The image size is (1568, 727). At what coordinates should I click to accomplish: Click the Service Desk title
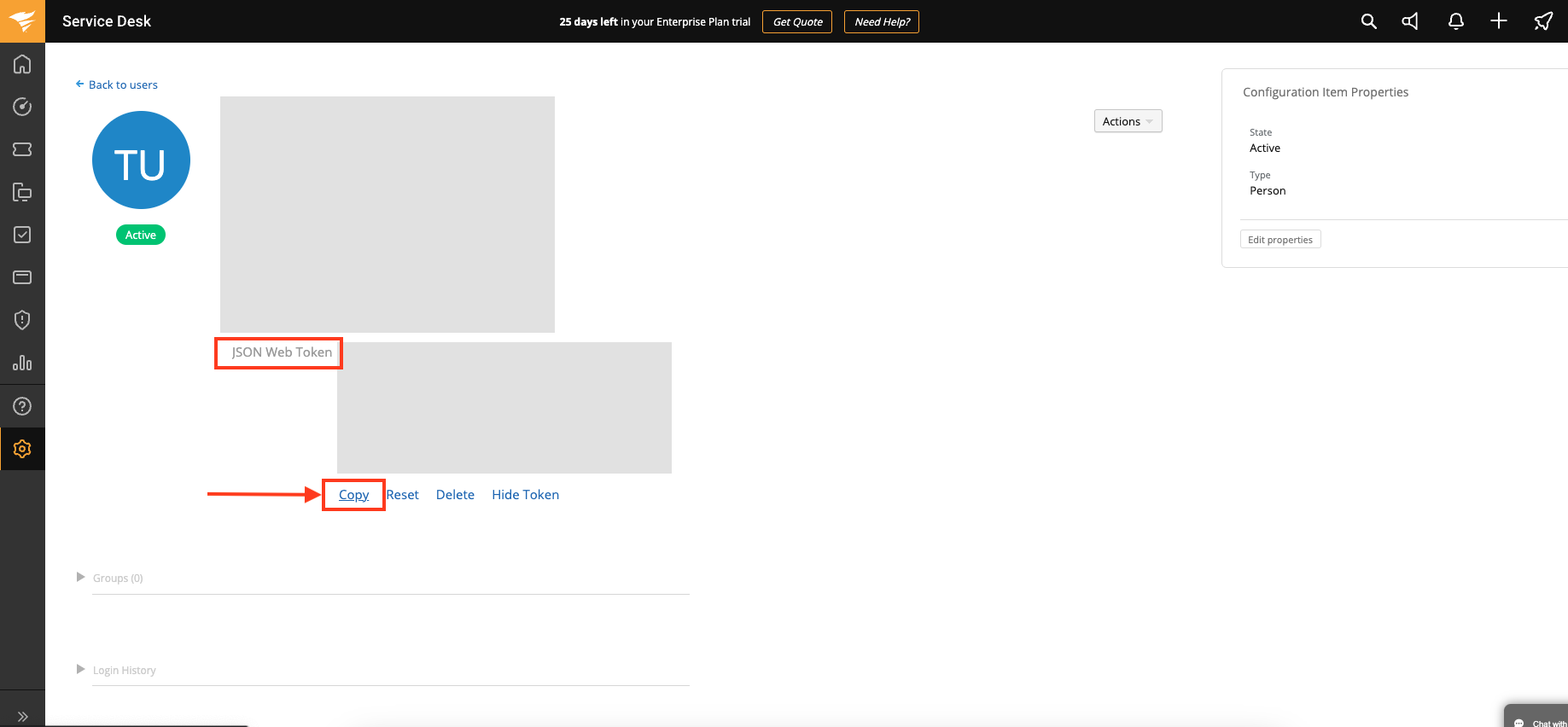107,21
